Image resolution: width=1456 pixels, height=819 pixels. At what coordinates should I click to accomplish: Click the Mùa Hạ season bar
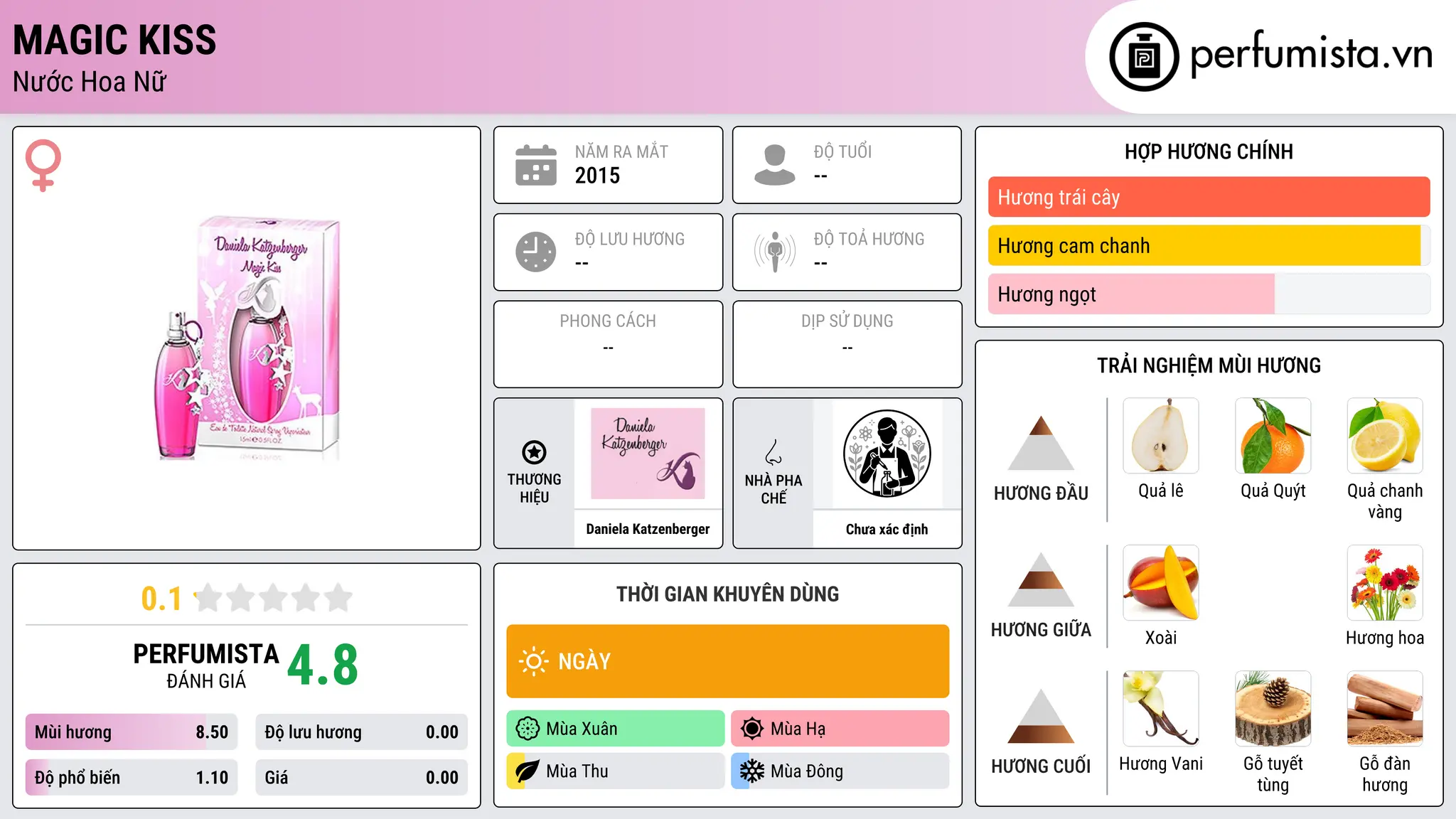tap(840, 729)
